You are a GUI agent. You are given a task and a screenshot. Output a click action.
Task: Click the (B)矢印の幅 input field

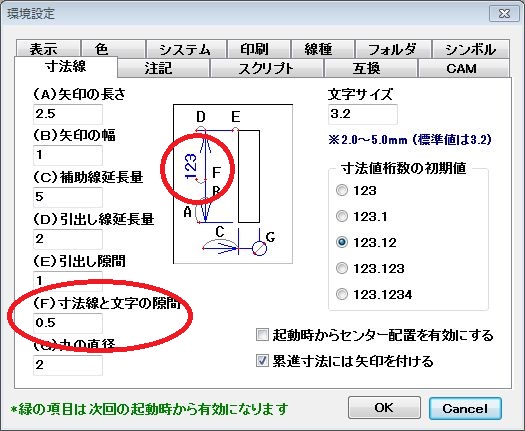pos(68,155)
